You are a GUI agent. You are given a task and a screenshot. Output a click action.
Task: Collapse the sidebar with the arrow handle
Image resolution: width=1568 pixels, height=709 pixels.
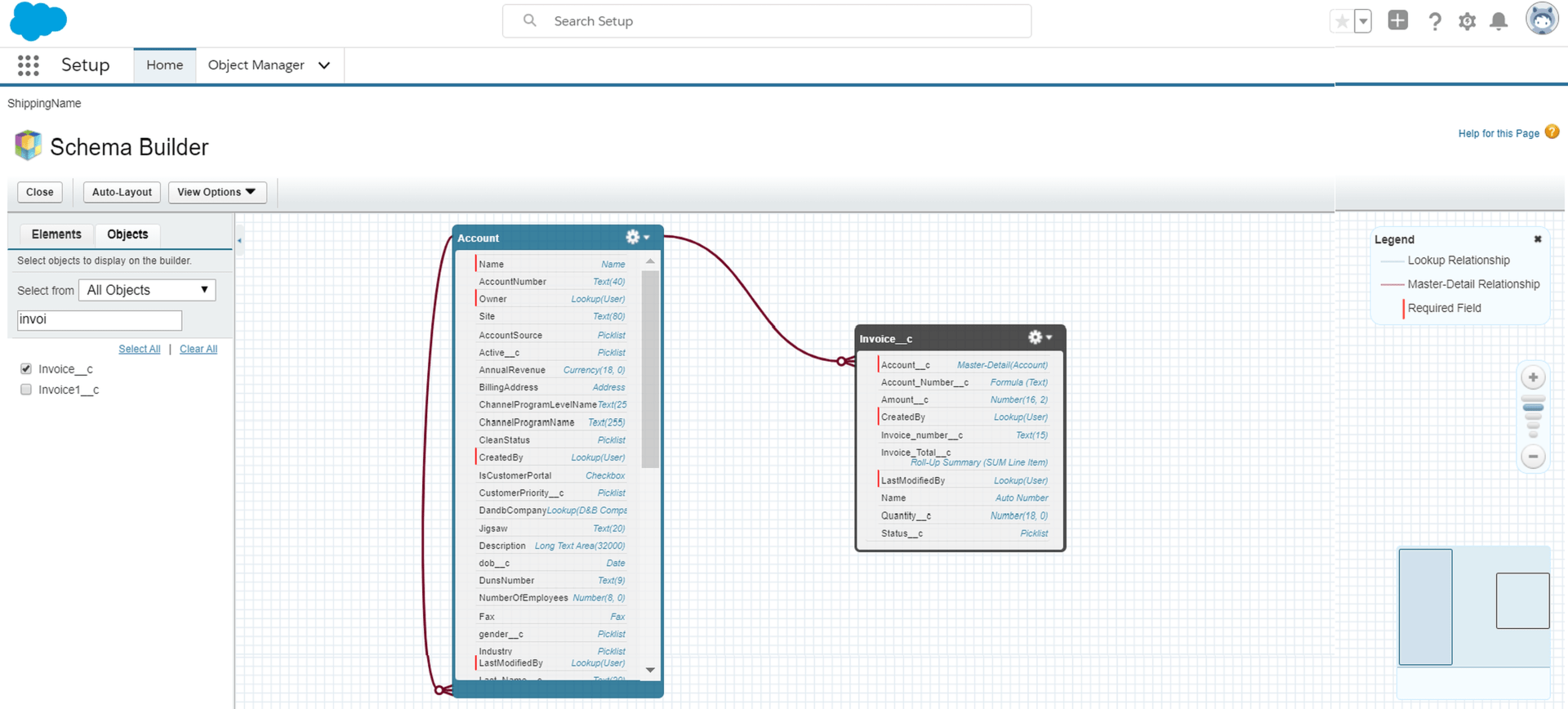(239, 241)
